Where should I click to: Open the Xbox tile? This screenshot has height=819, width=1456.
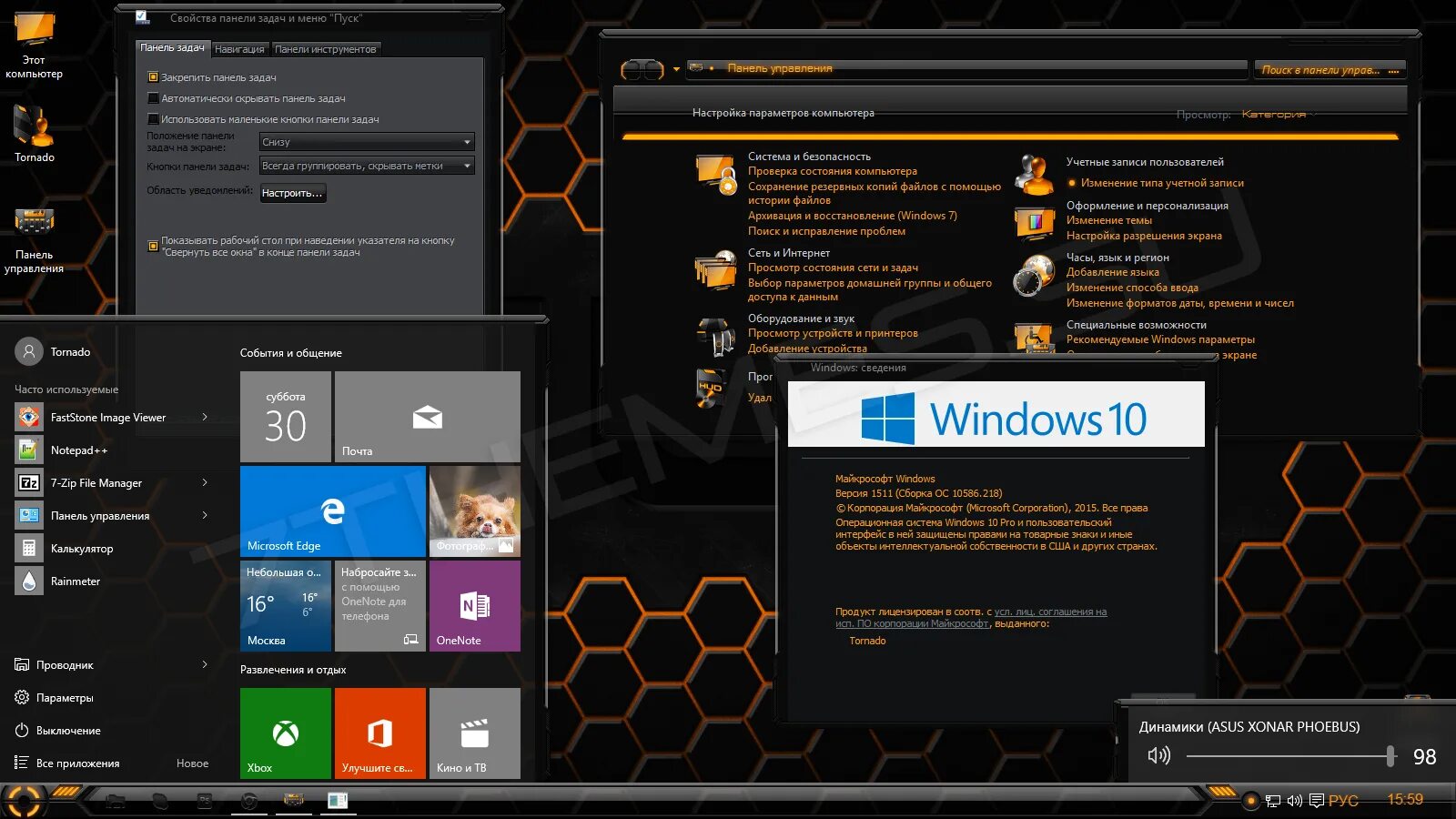coord(286,733)
